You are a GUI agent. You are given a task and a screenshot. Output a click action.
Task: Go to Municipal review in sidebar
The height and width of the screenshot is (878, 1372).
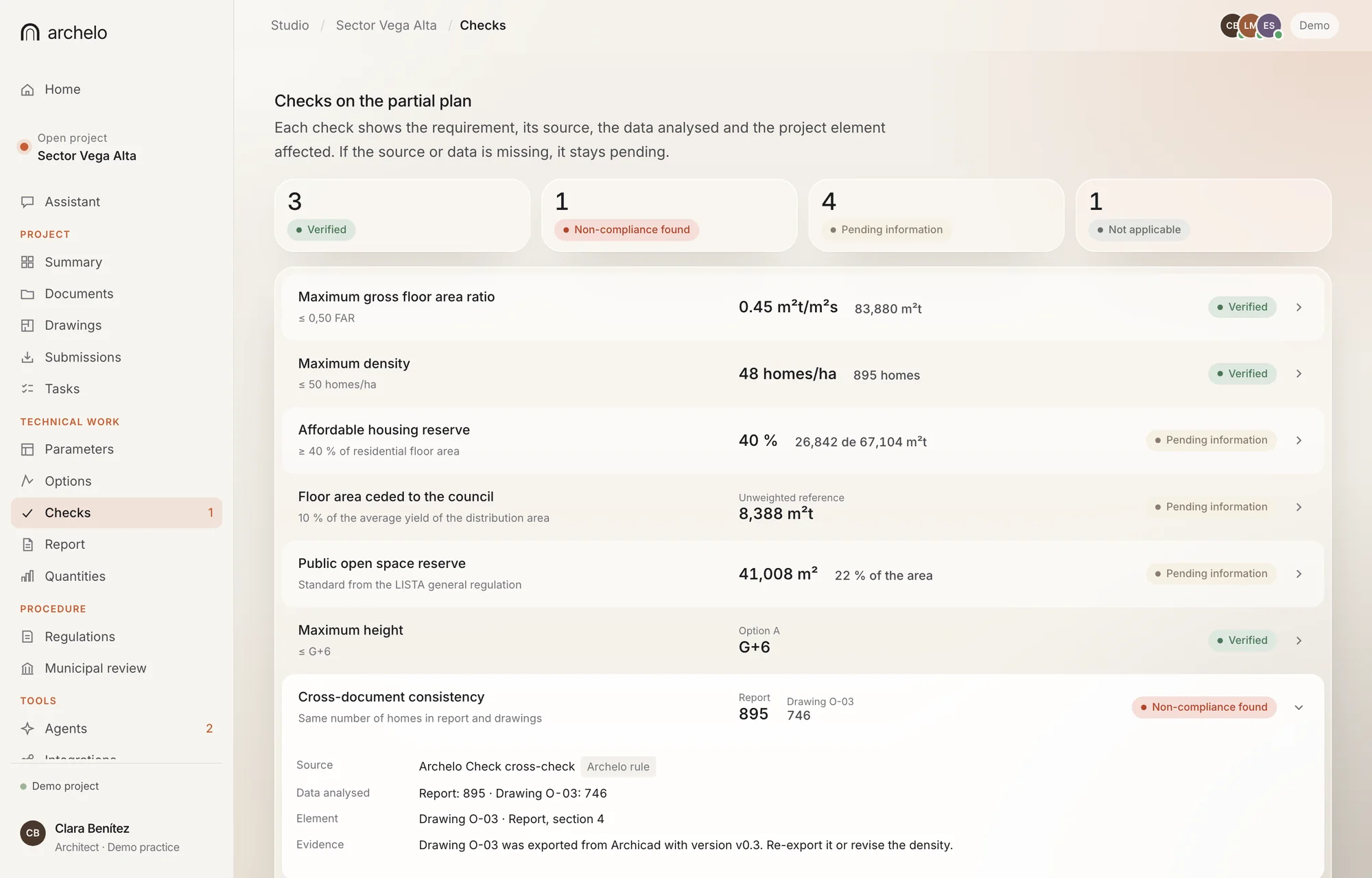tap(117, 668)
